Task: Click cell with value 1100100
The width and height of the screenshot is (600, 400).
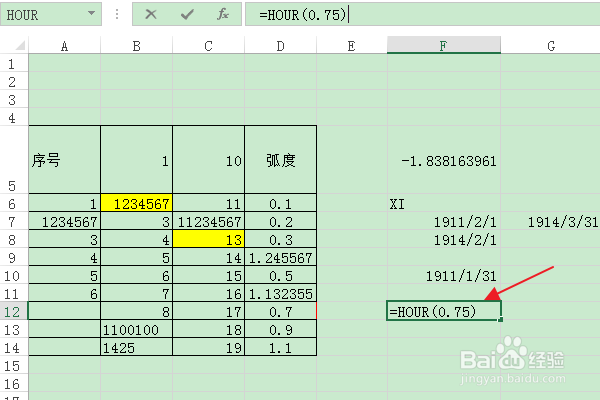Action: 136,329
